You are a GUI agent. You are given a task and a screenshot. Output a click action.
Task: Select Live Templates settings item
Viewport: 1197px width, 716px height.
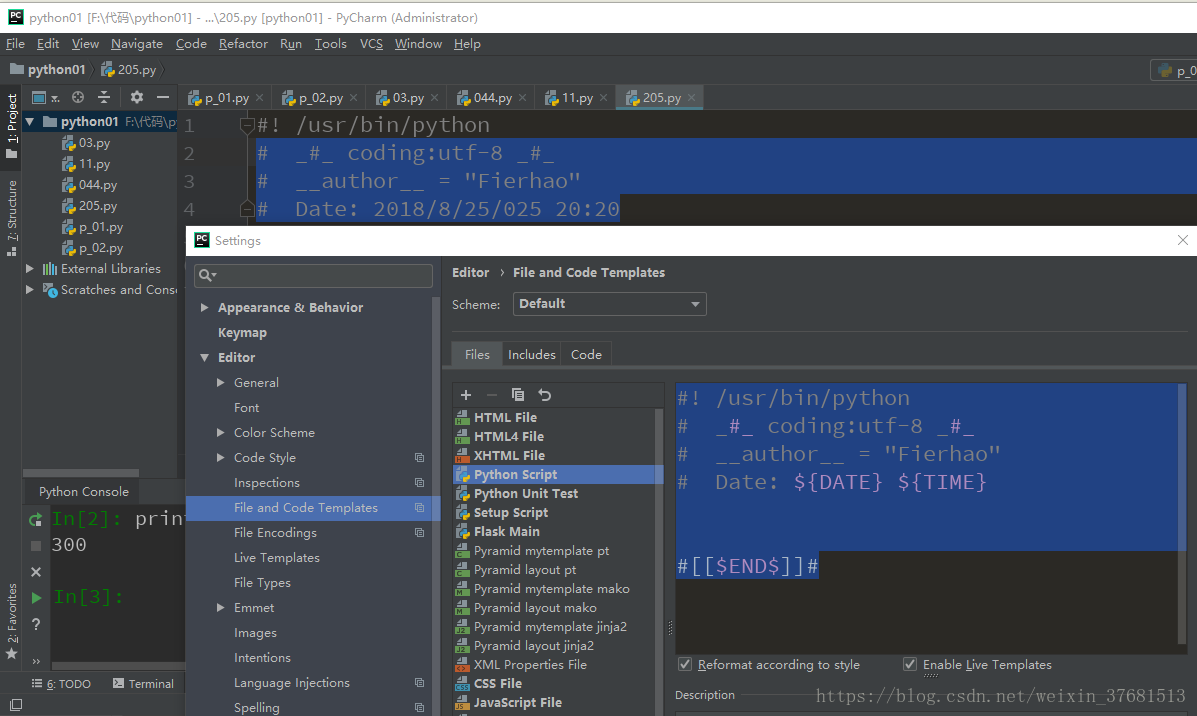point(276,558)
